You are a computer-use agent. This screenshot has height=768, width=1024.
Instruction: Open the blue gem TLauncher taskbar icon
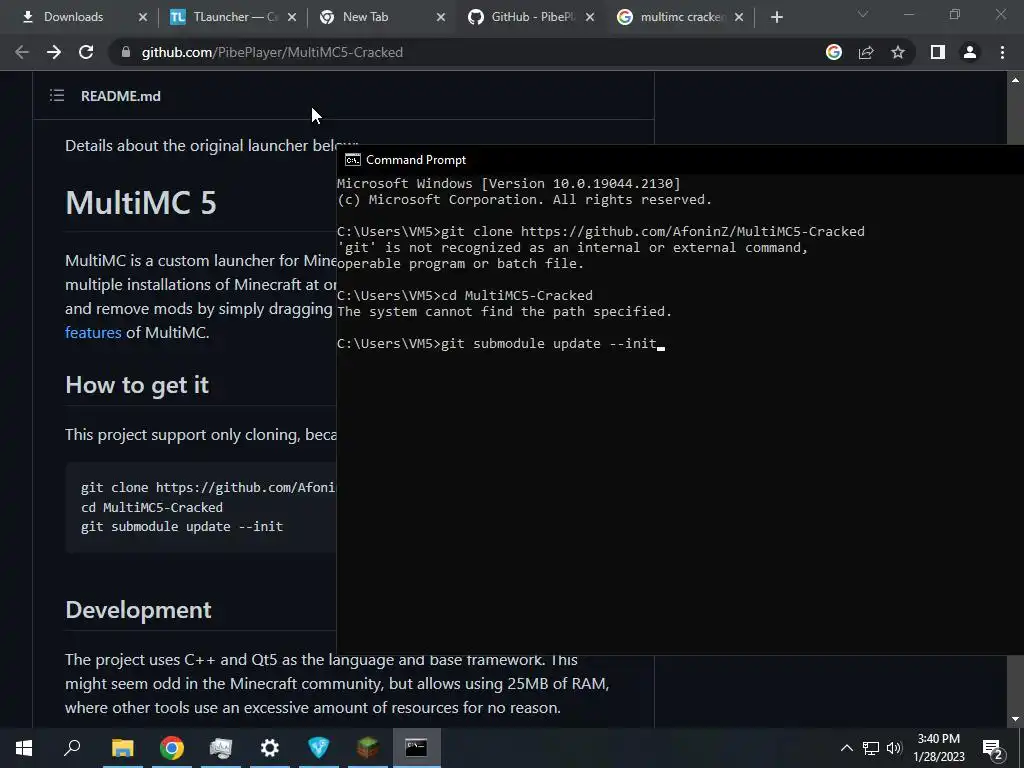click(x=319, y=748)
